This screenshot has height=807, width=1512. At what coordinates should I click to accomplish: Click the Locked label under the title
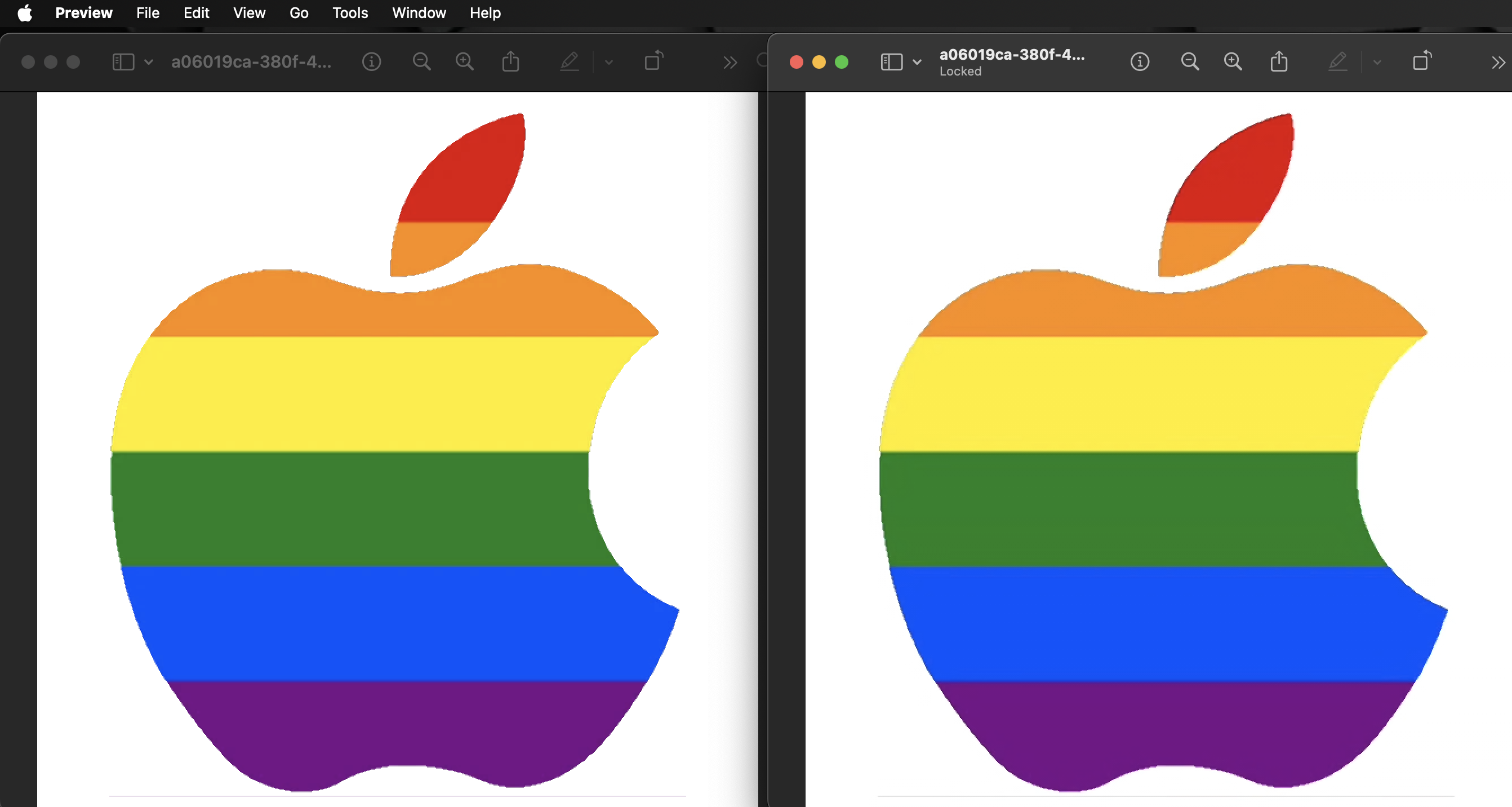(x=960, y=71)
